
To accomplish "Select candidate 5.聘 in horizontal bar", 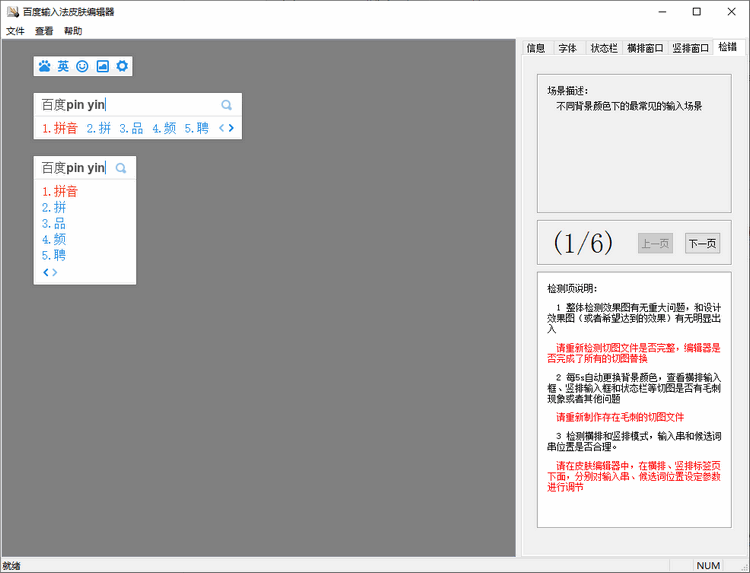I will (197, 128).
